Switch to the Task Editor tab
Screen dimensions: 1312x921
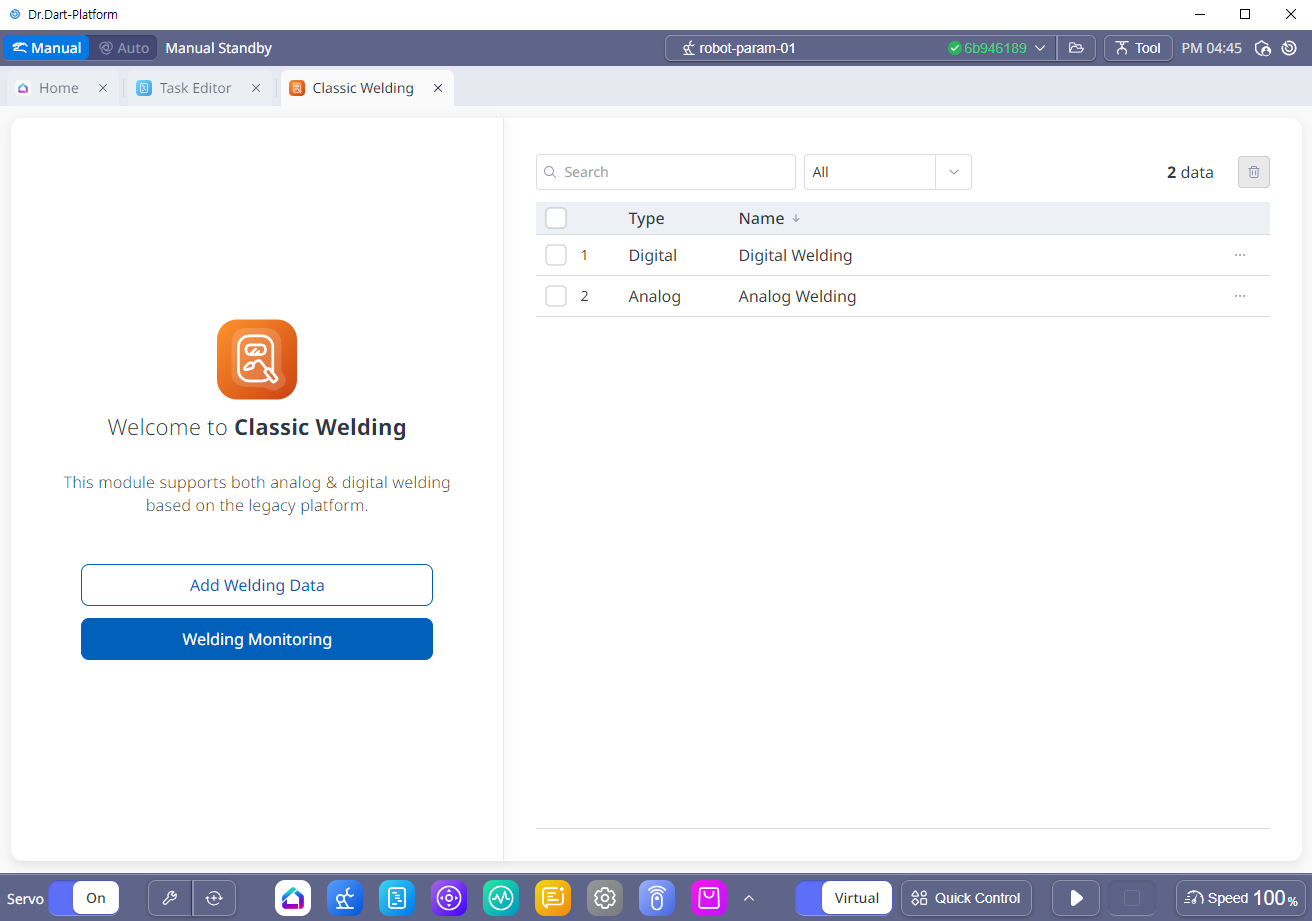(195, 88)
